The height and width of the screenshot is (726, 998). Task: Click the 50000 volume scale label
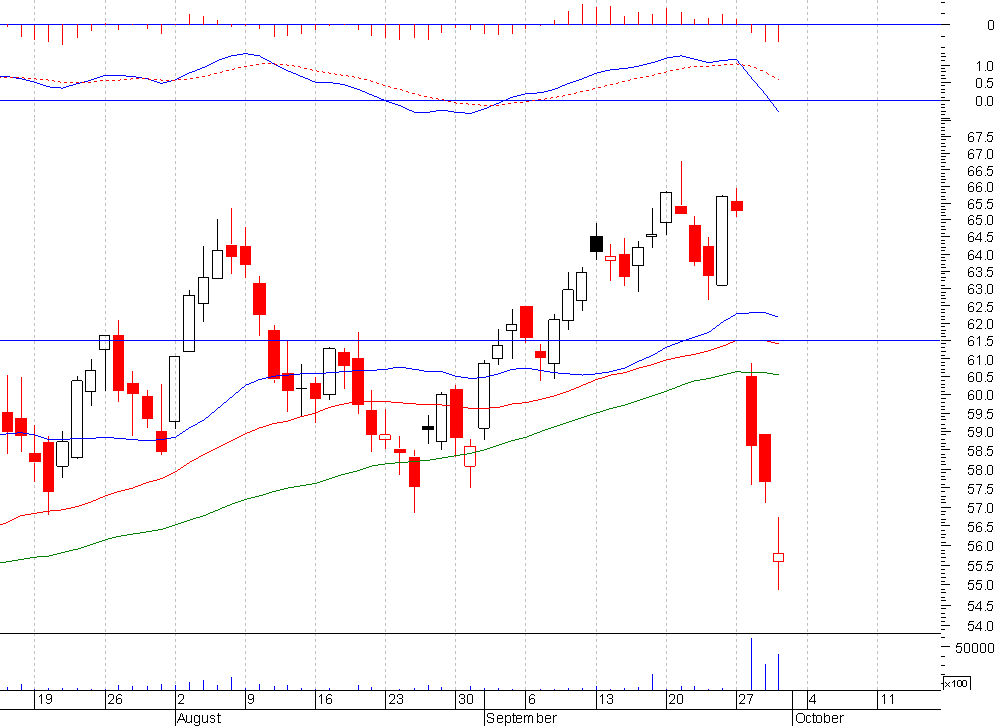point(974,648)
